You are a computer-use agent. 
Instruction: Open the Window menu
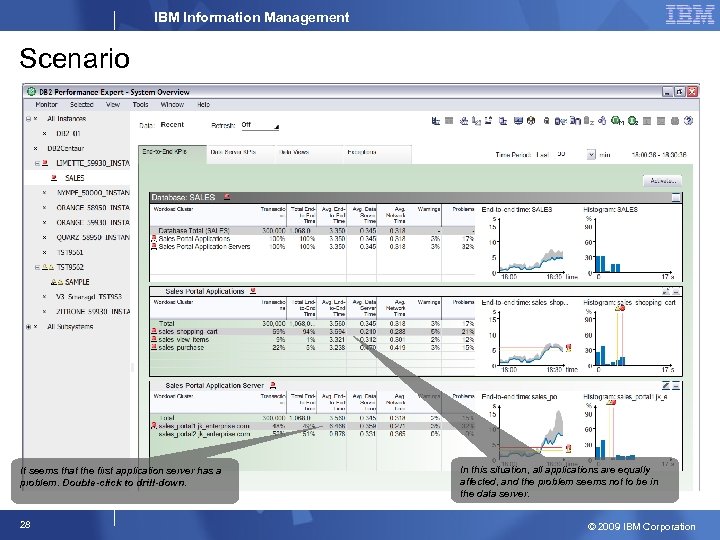pyautogui.click(x=172, y=105)
